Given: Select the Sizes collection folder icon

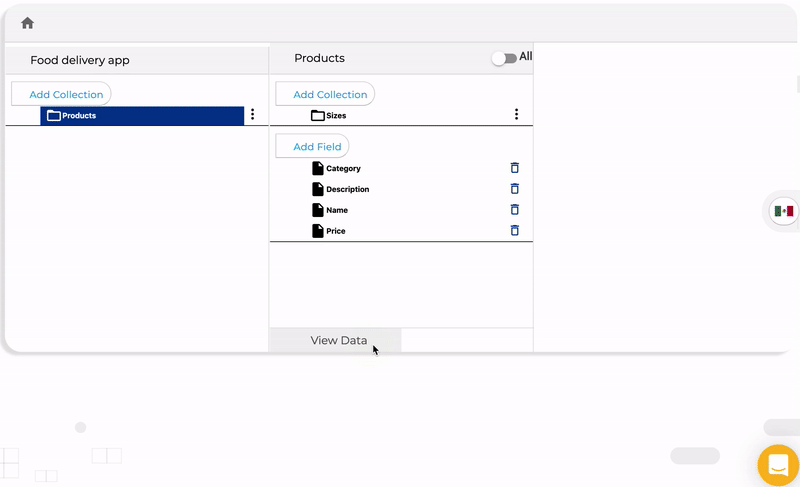Looking at the screenshot, I should click(x=317, y=116).
